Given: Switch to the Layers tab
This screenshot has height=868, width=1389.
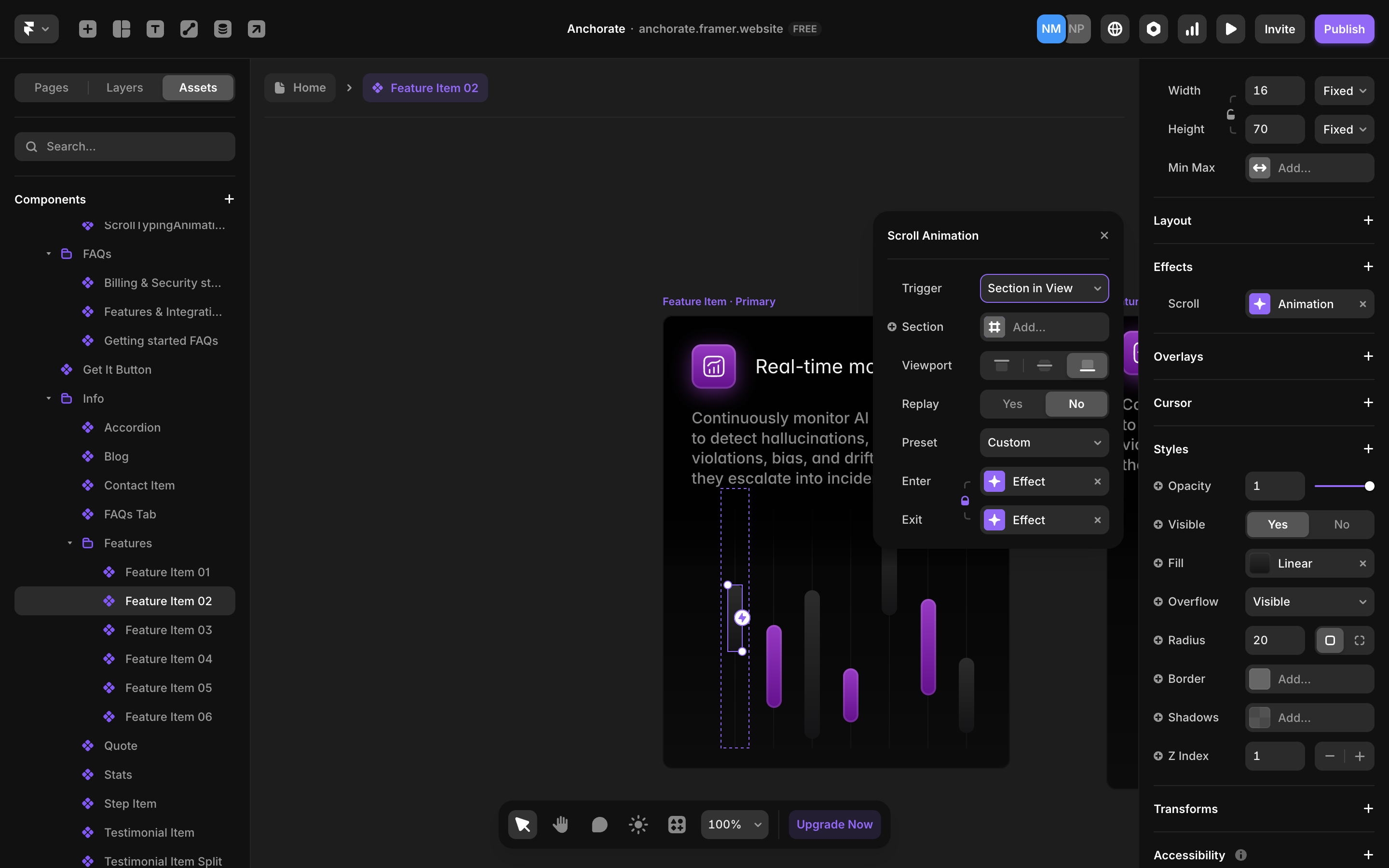Looking at the screenshot, I should [124, 88].
